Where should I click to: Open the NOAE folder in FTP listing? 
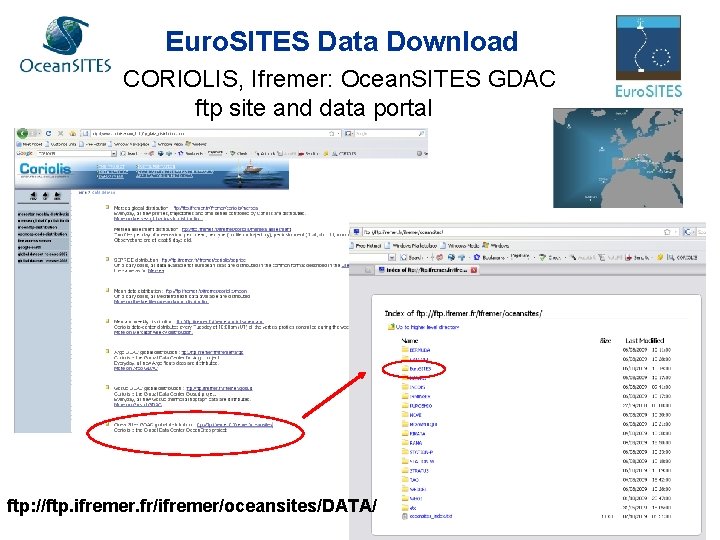415,415
